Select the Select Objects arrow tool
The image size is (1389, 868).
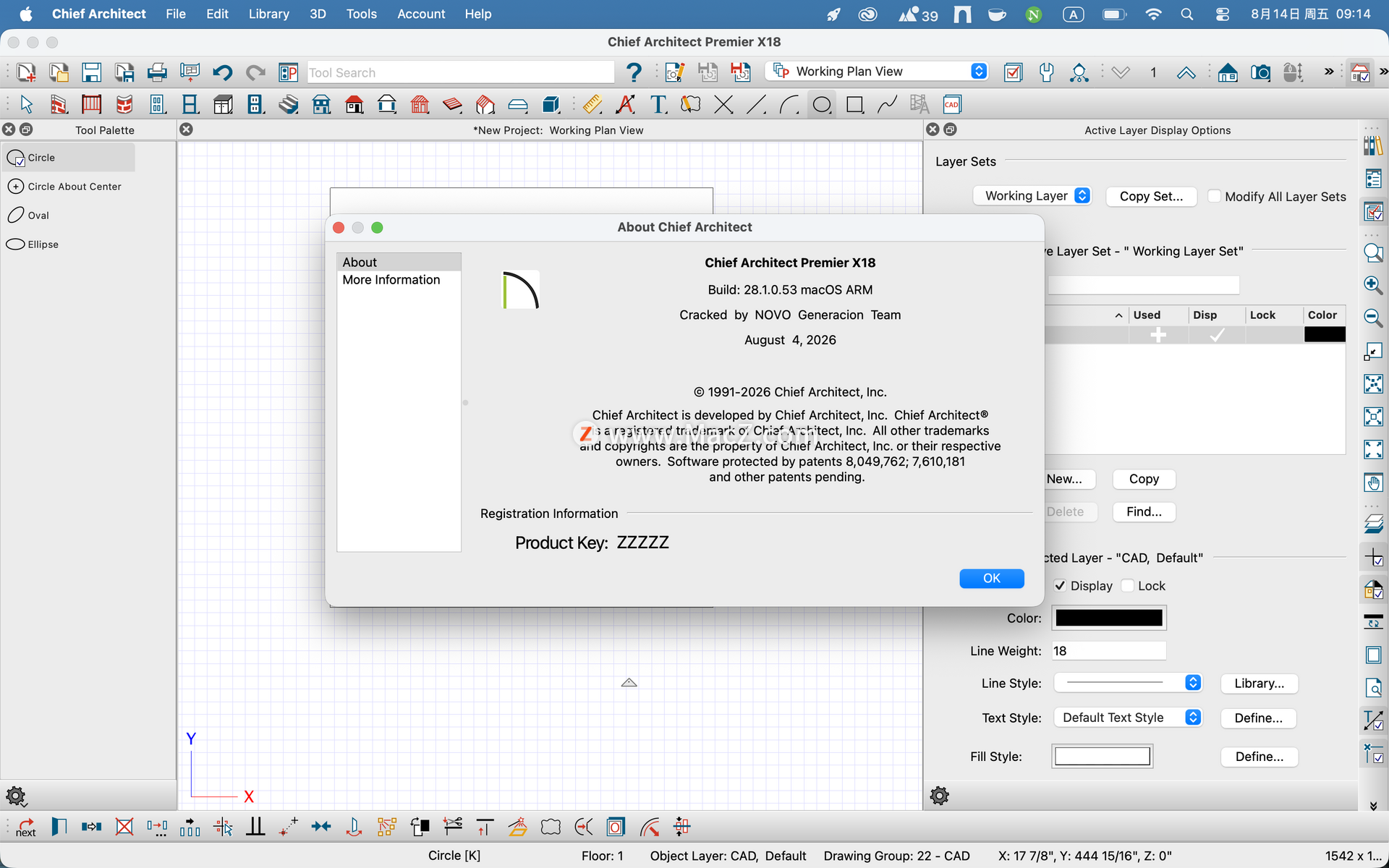(26, 105)
